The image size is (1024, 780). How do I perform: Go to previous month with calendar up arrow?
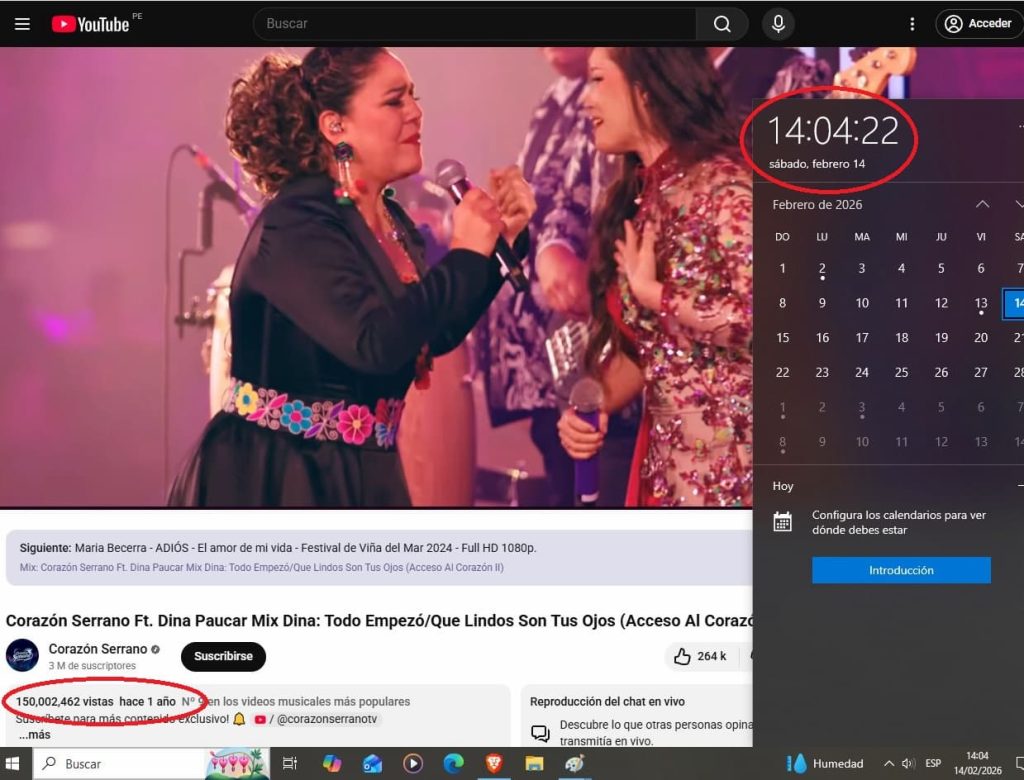pos(982,205)
